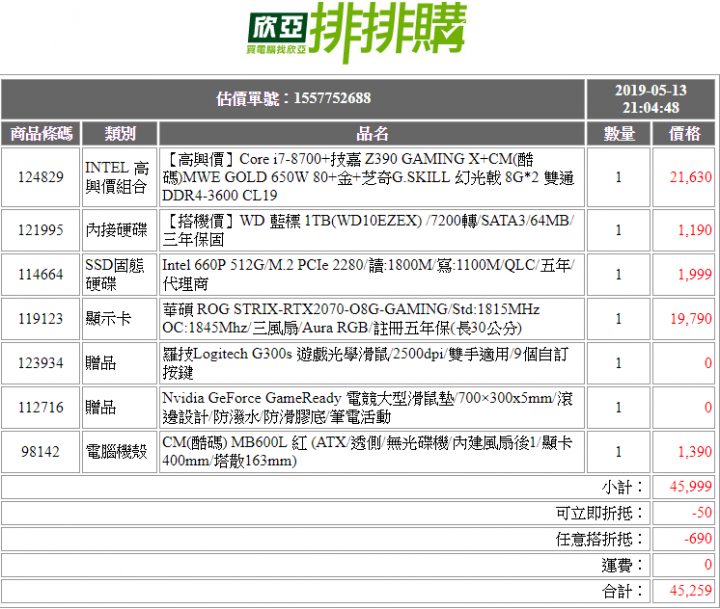Click the CM MB600L case product name

click(x=367, y=451)
